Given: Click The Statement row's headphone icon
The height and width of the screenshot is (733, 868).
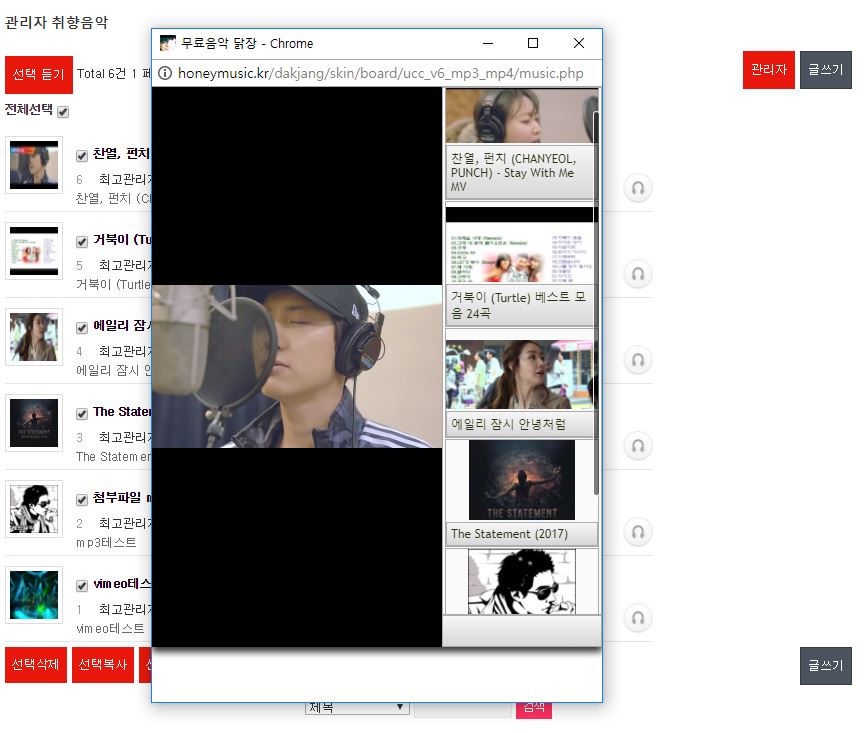Looking at the screenshot, I should pos(638,446).
